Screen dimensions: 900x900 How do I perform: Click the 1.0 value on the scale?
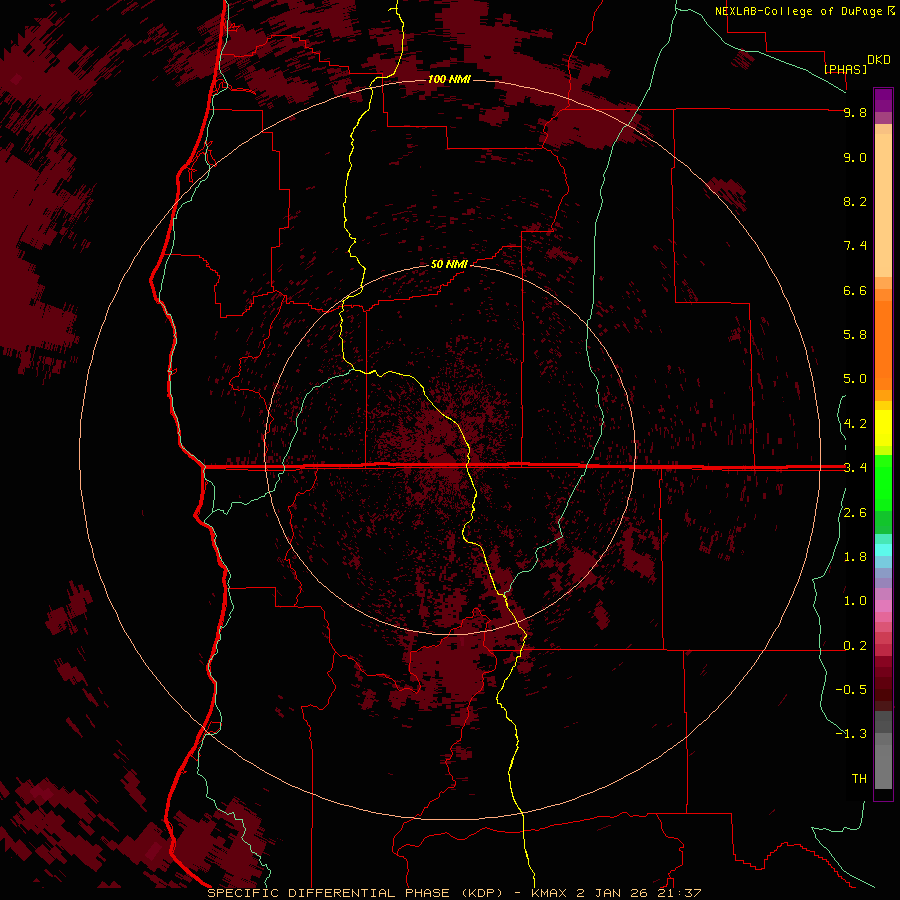[855, 601]
